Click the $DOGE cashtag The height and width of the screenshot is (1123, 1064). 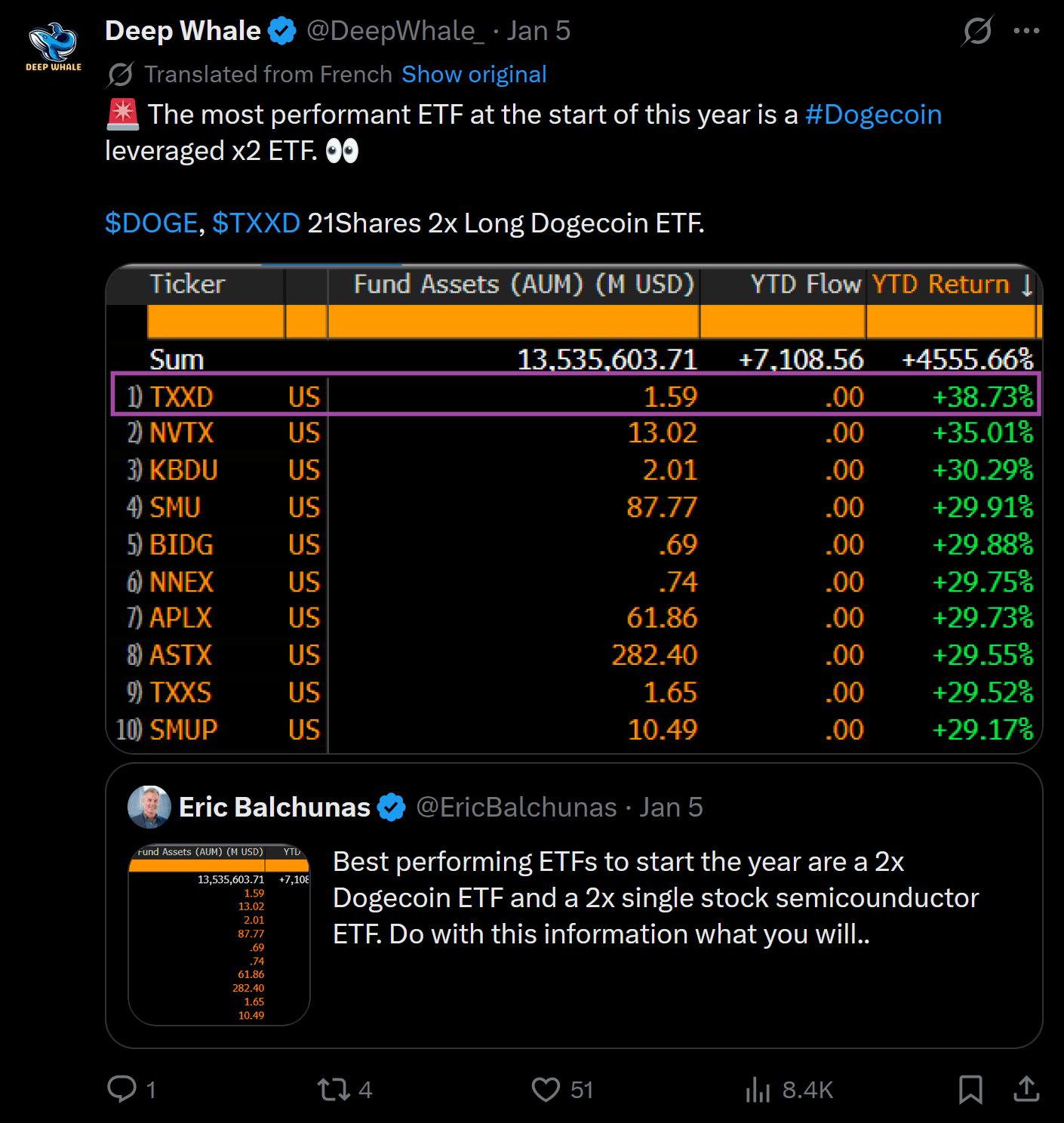(x=151, y=223)
